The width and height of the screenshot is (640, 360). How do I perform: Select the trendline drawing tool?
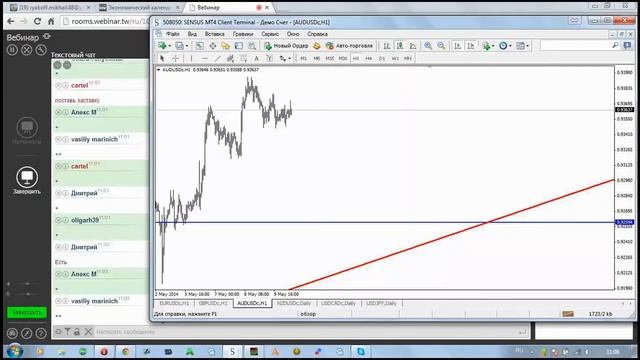[218, 58]
